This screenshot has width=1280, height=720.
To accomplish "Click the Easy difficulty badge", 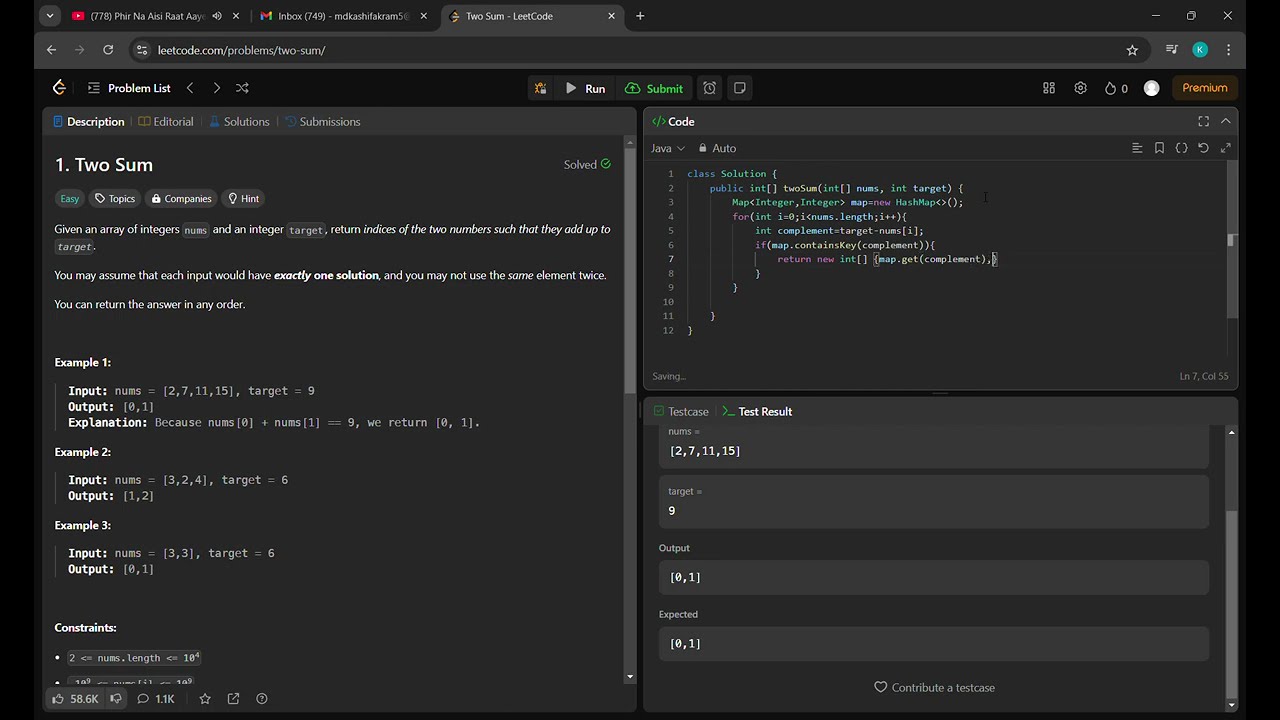I will (x=69, y=199).
